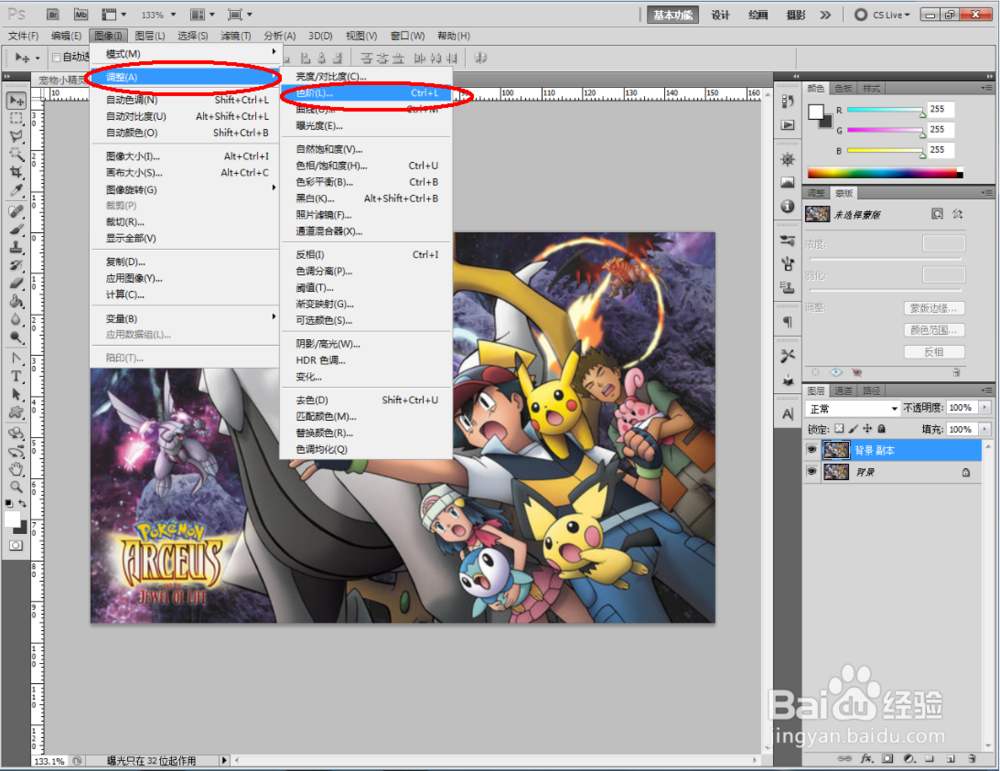Toggle Quick Mask mode button

[16, 545]
